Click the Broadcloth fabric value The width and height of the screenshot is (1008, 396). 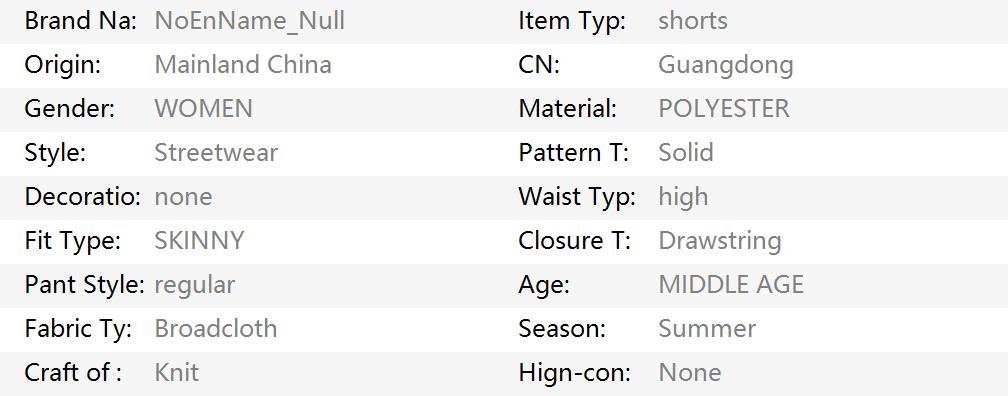point(216,328)
